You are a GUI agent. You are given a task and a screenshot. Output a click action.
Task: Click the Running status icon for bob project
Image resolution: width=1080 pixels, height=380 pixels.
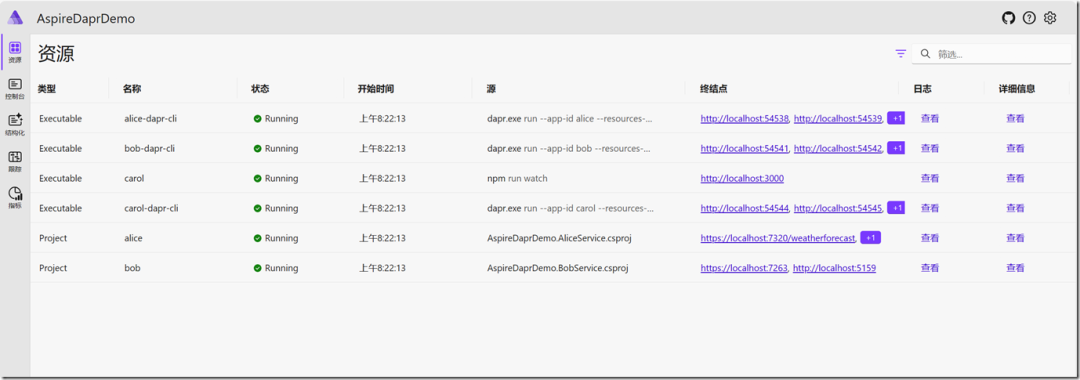(258, 268)
